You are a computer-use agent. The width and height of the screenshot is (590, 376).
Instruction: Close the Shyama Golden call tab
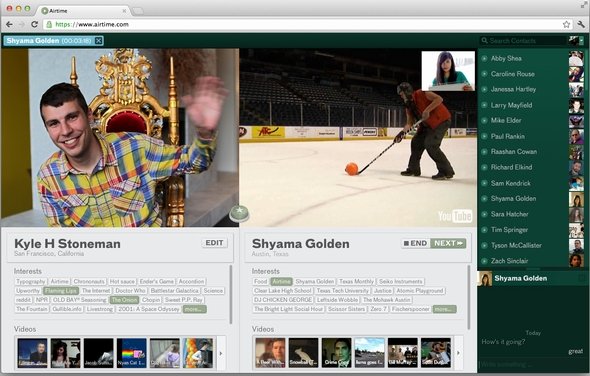(x=98, y=41)
